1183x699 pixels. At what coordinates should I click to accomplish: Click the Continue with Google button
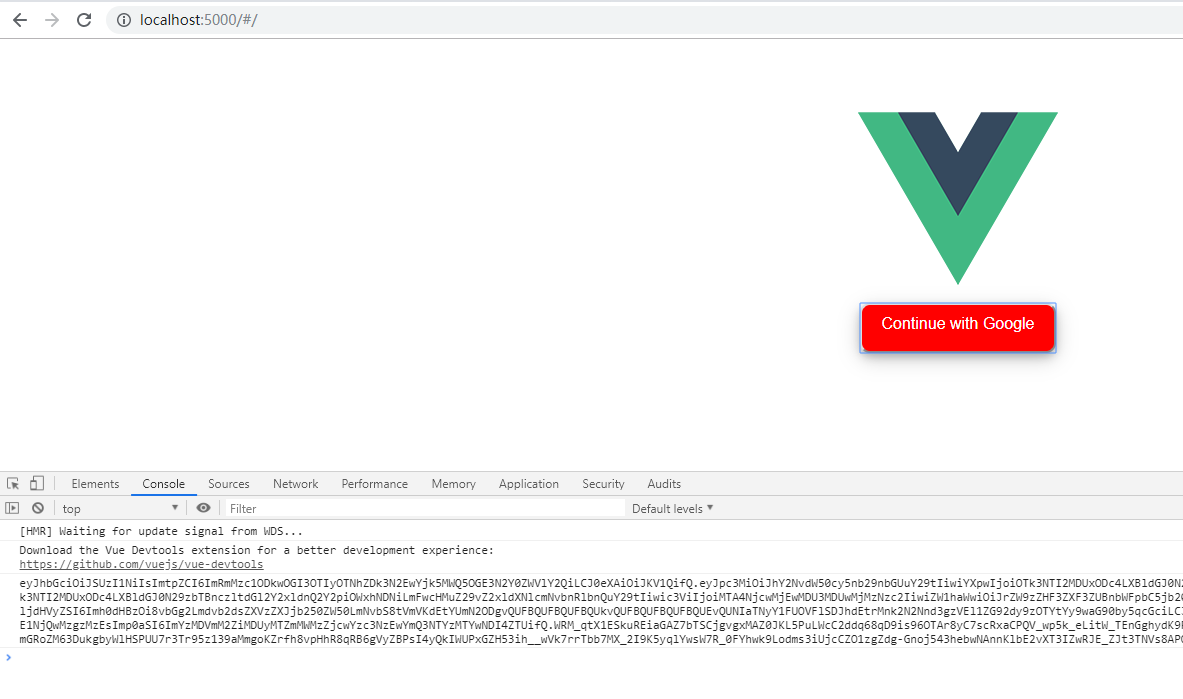(957, 328)
